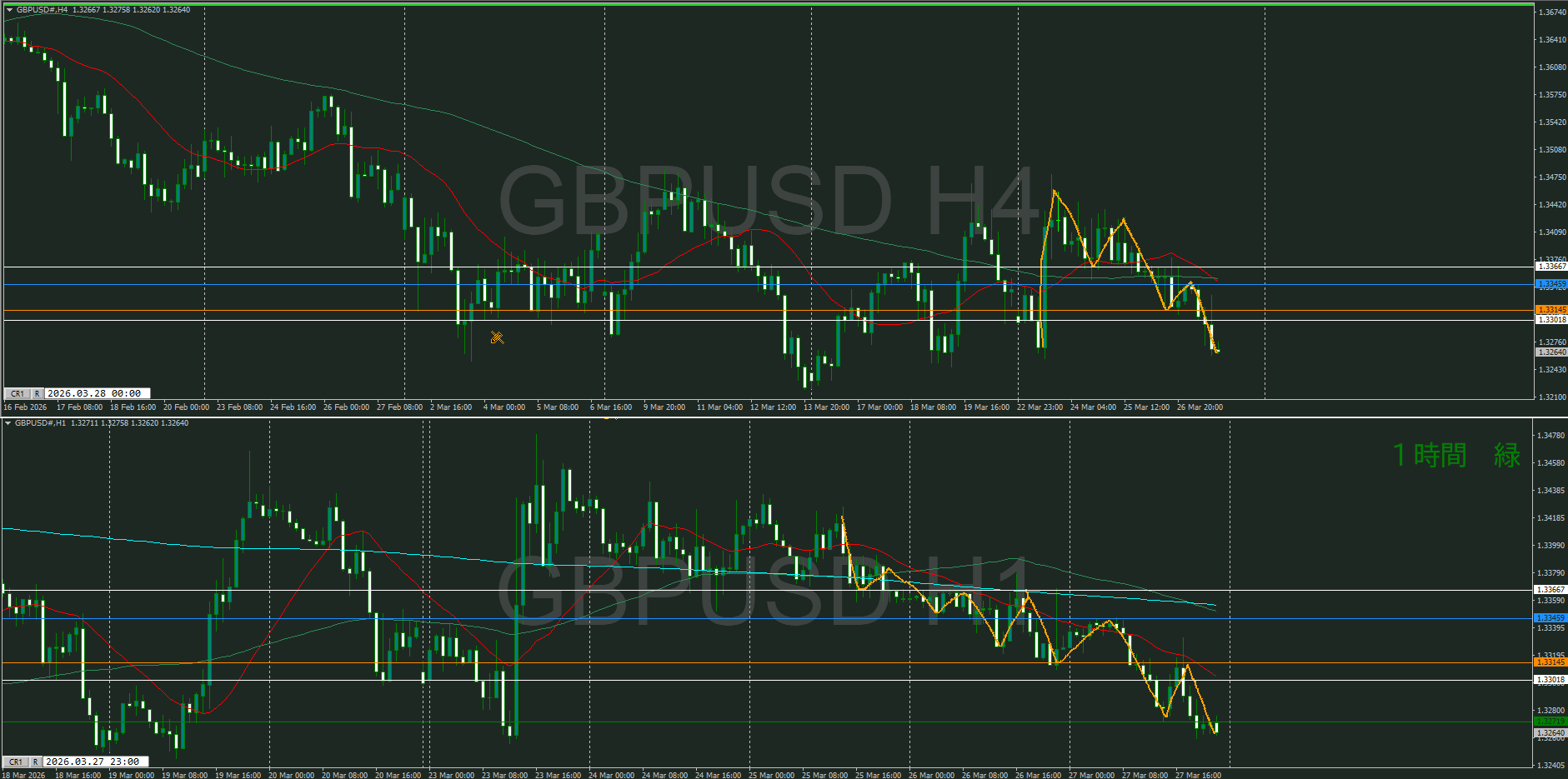The height and width of the screenshot is (779, 1568).
Task: Click the white 1.33667 price label on H4
Action: 1550,267
